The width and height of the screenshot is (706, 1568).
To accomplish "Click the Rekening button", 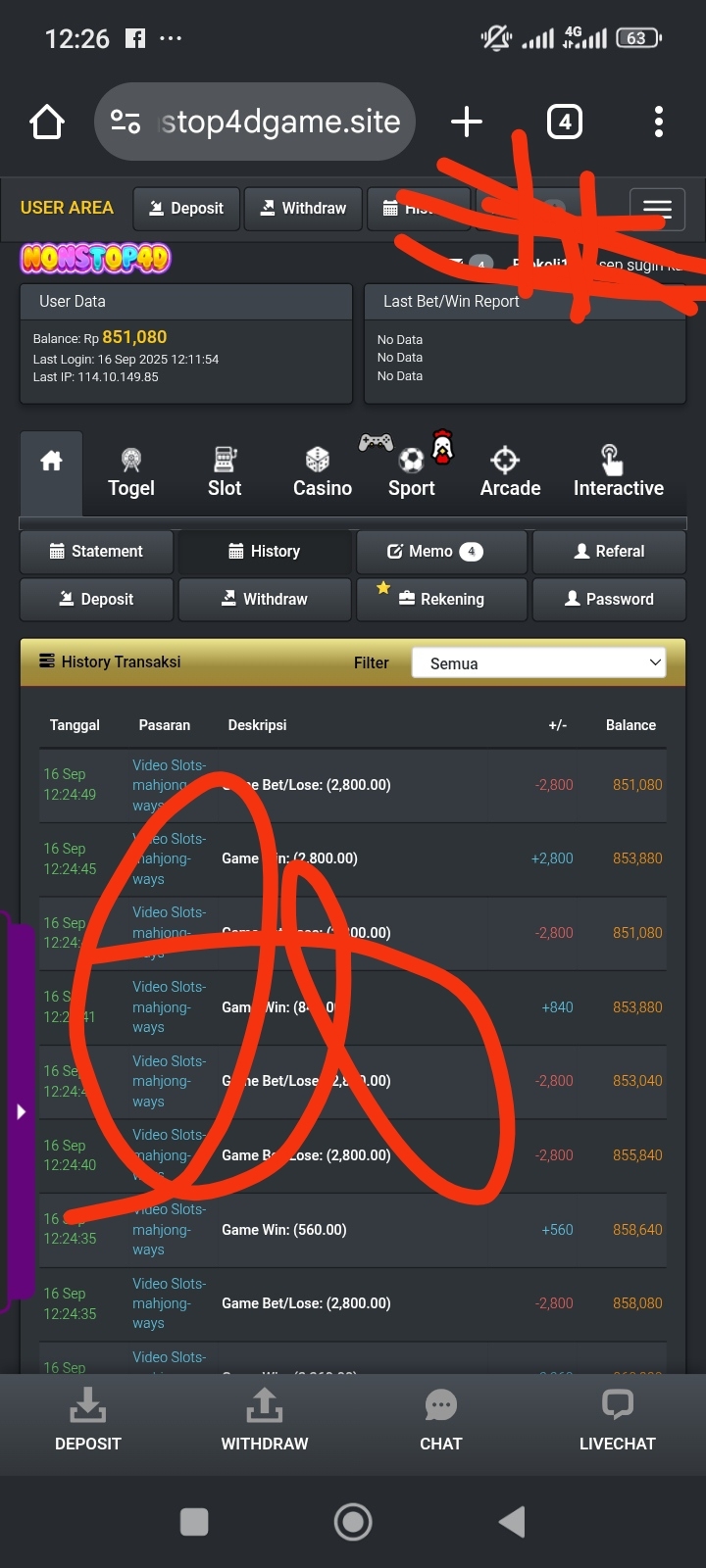I will 441,600.
